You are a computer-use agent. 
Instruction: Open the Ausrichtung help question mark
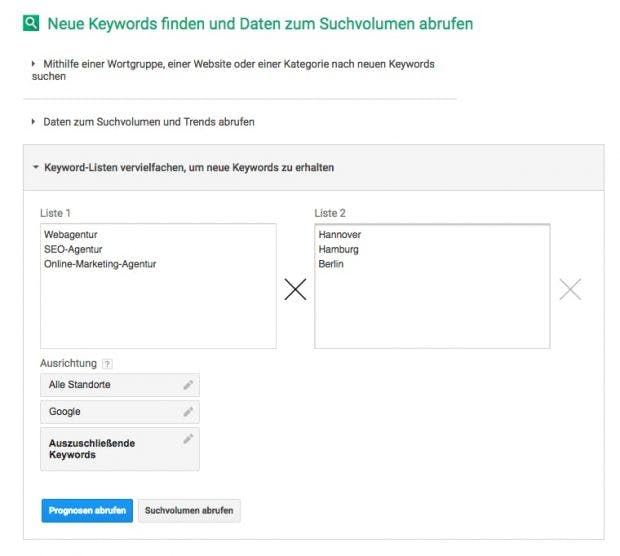pyautogui.click(x=107, y=364)
